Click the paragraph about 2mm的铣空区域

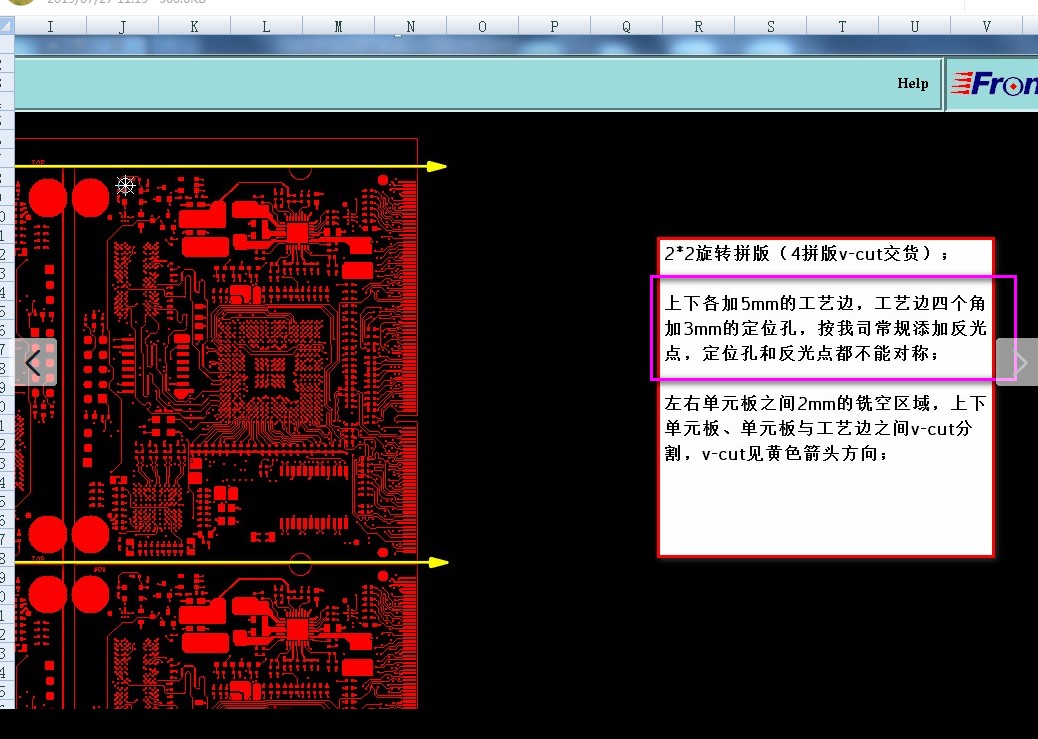tap(826, 428)
